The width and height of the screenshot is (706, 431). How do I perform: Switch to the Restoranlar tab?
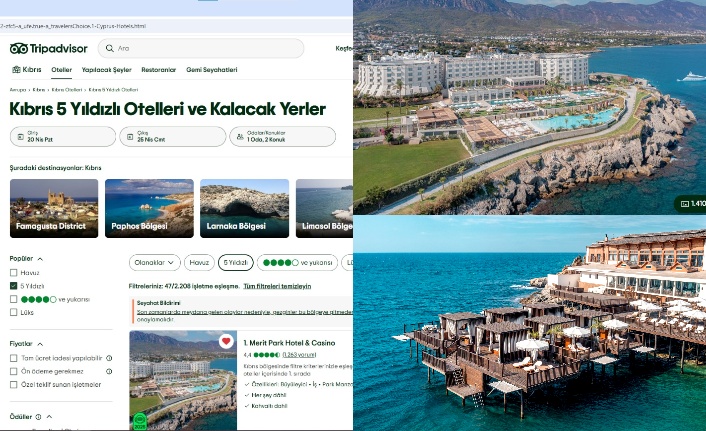158,70
